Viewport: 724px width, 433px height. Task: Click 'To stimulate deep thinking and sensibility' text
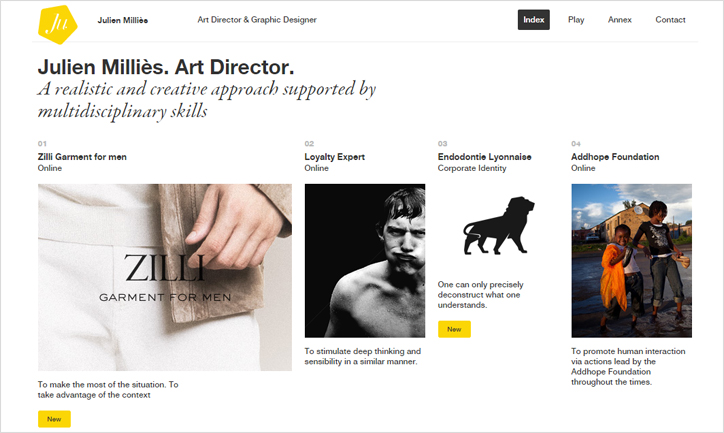362,356
